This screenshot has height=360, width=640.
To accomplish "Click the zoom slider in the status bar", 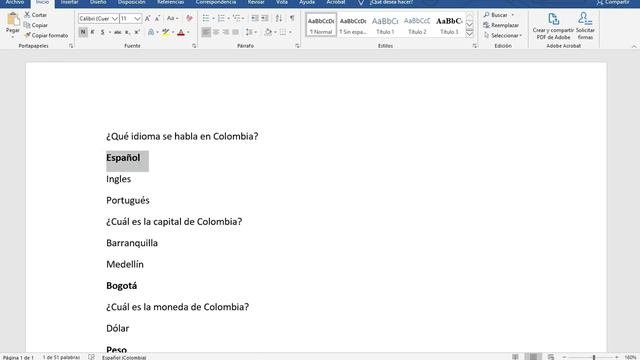I will [x=590, y=357].
